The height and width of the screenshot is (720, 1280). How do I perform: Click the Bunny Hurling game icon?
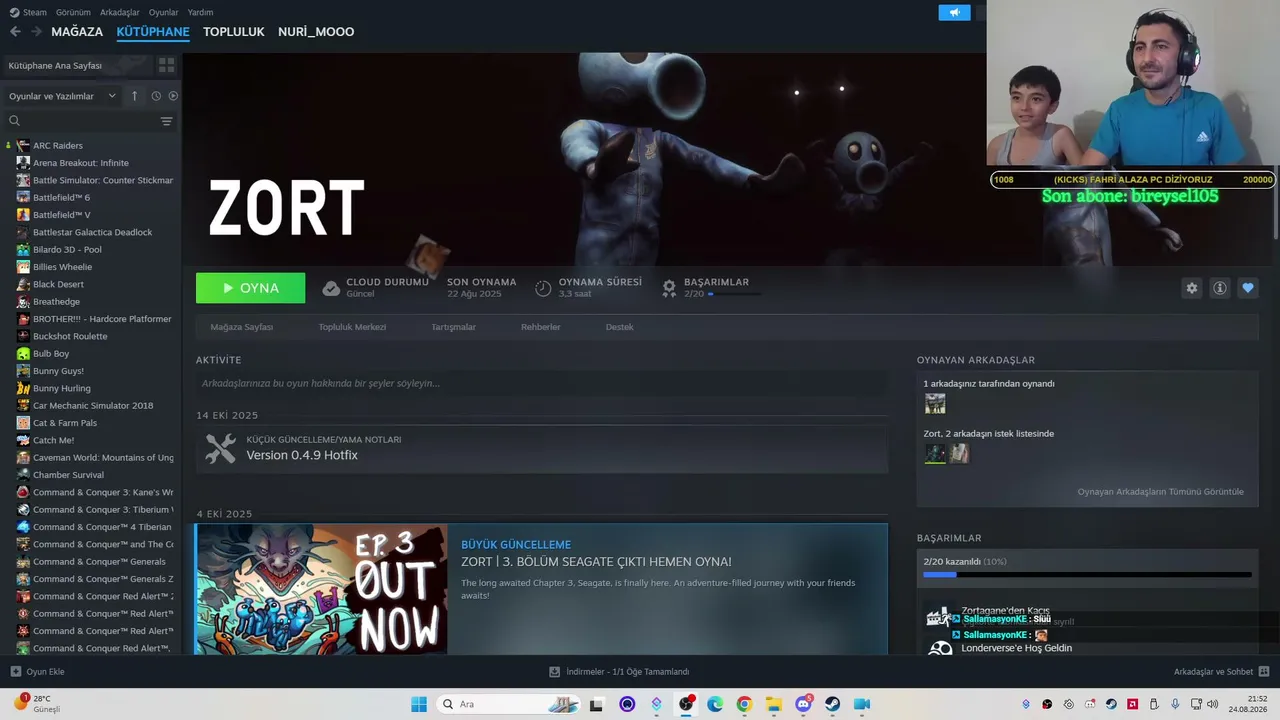point(23,388)
